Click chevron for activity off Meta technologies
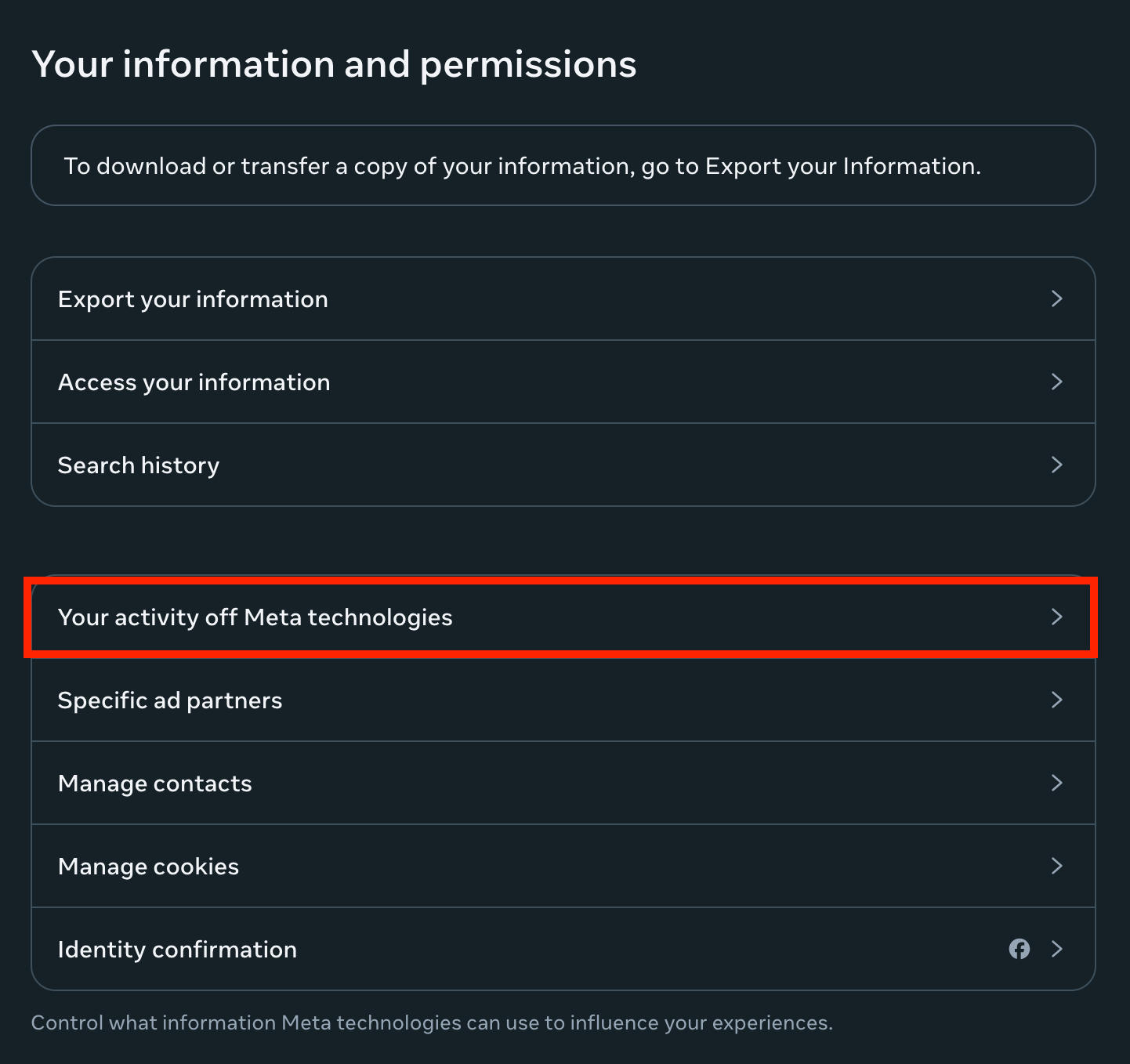Viewport: 1130px width, 1064px height. point(1056,617)
